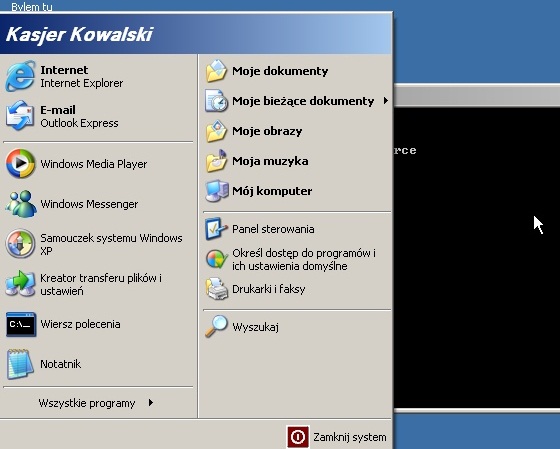Image resolution: width=560 pixels, height=449 pixels.
Task: Click the Panel sterowania icon
Action: (x=216, y=229)
